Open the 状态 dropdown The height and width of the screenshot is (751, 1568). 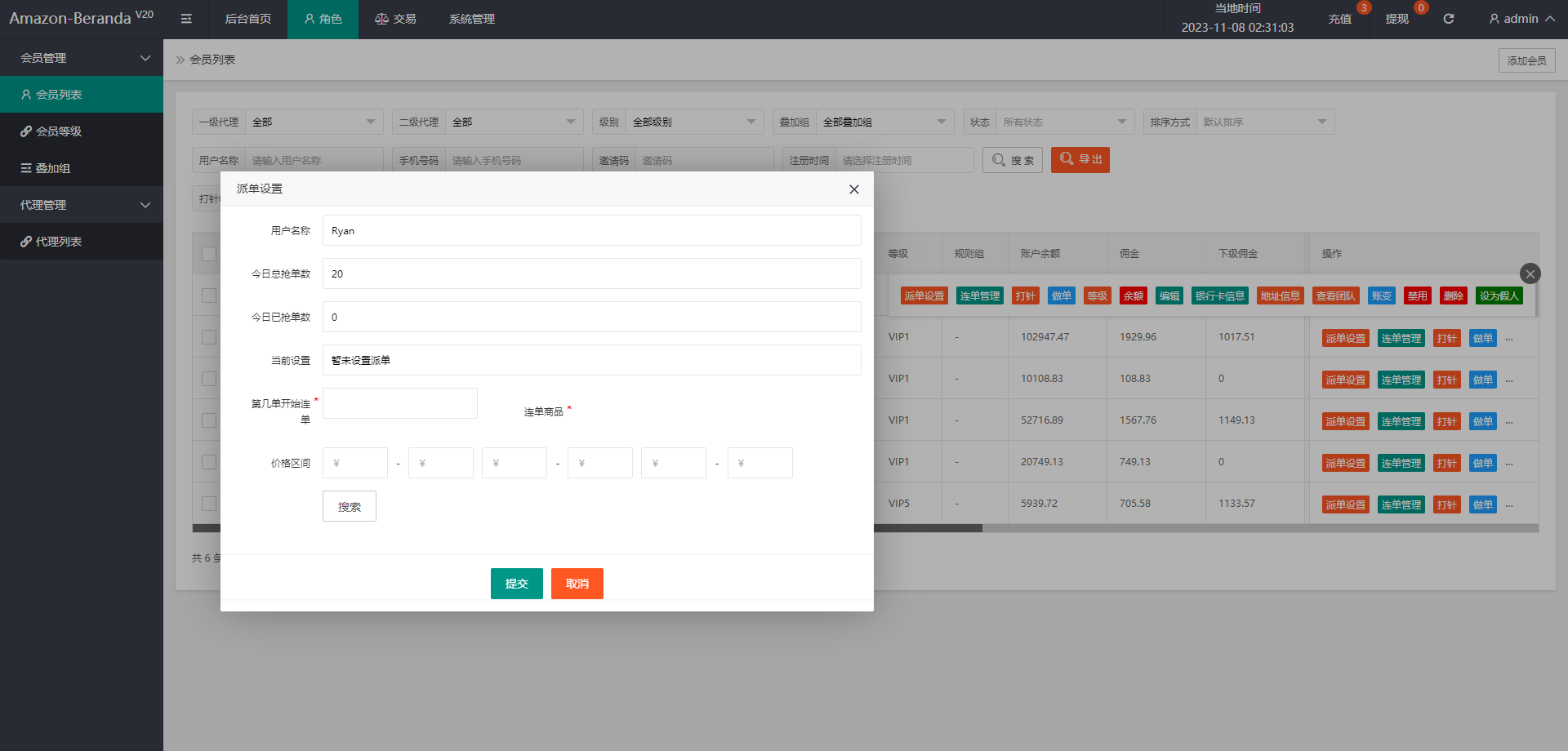[x=1066, y=122]
